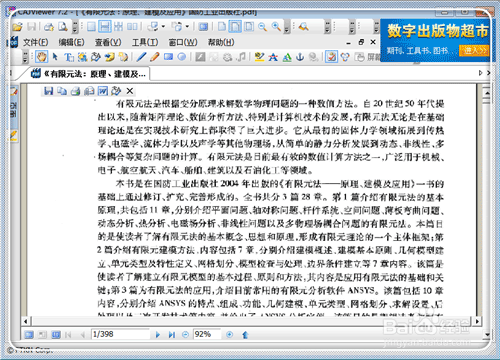Screen dimensions: 500x360
Task: Click the anchor icon in annotation toolbar
Action: pos(300,57)
